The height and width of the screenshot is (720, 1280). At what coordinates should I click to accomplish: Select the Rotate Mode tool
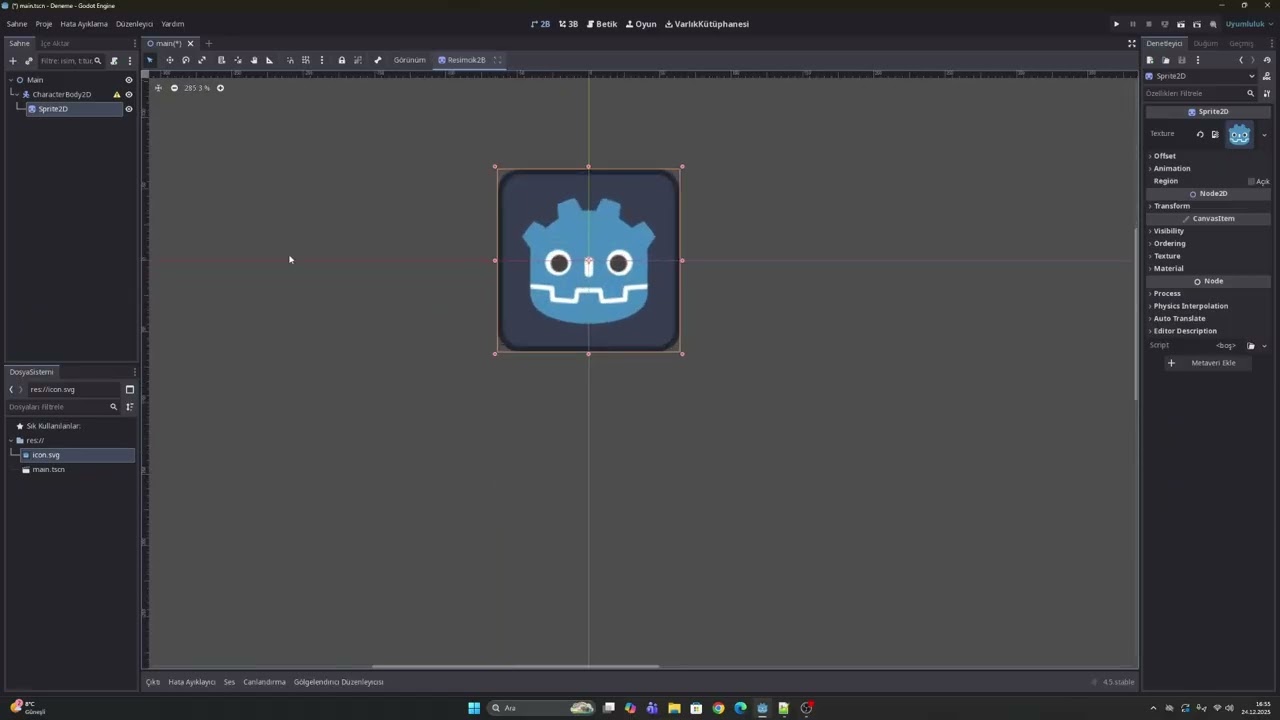click(x=185, y=60)
